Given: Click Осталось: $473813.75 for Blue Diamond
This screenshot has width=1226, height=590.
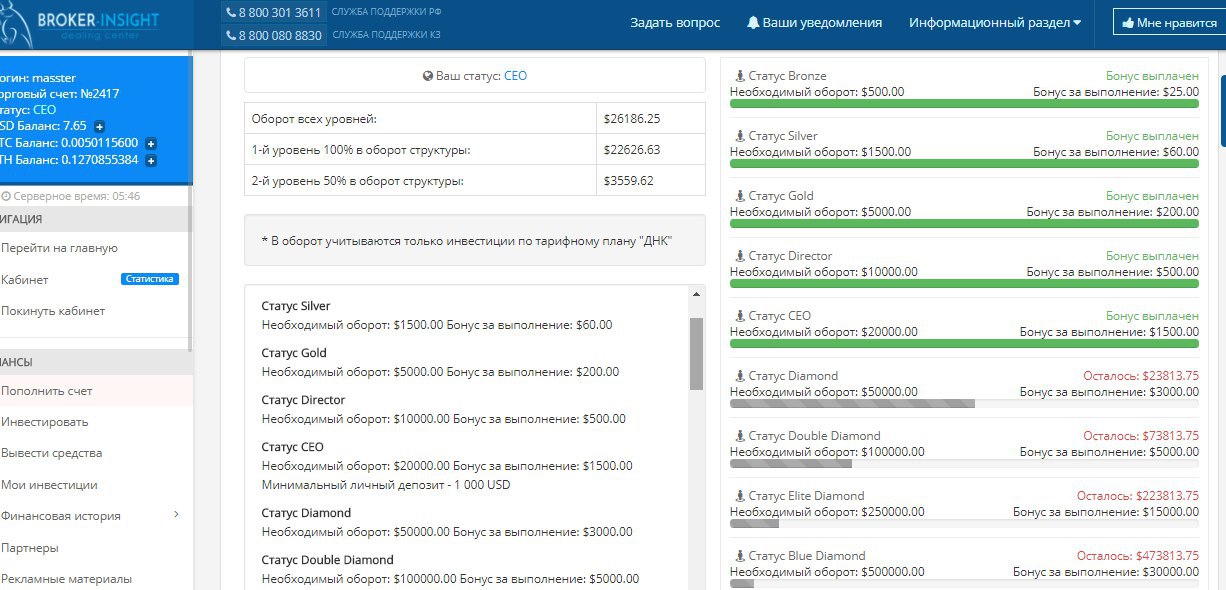Looking at the screenshot, I should click(x=1138, y=556).
